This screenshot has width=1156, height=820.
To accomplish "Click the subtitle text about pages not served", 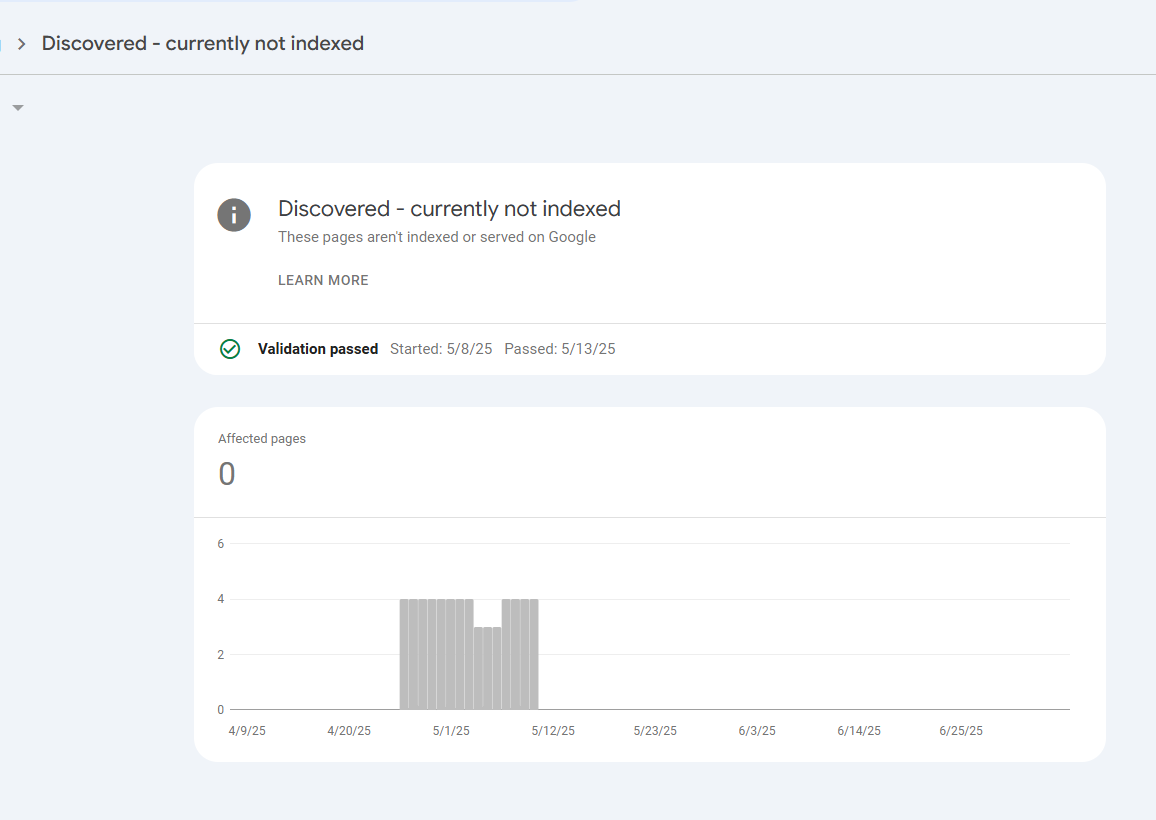I will (437, 237).
